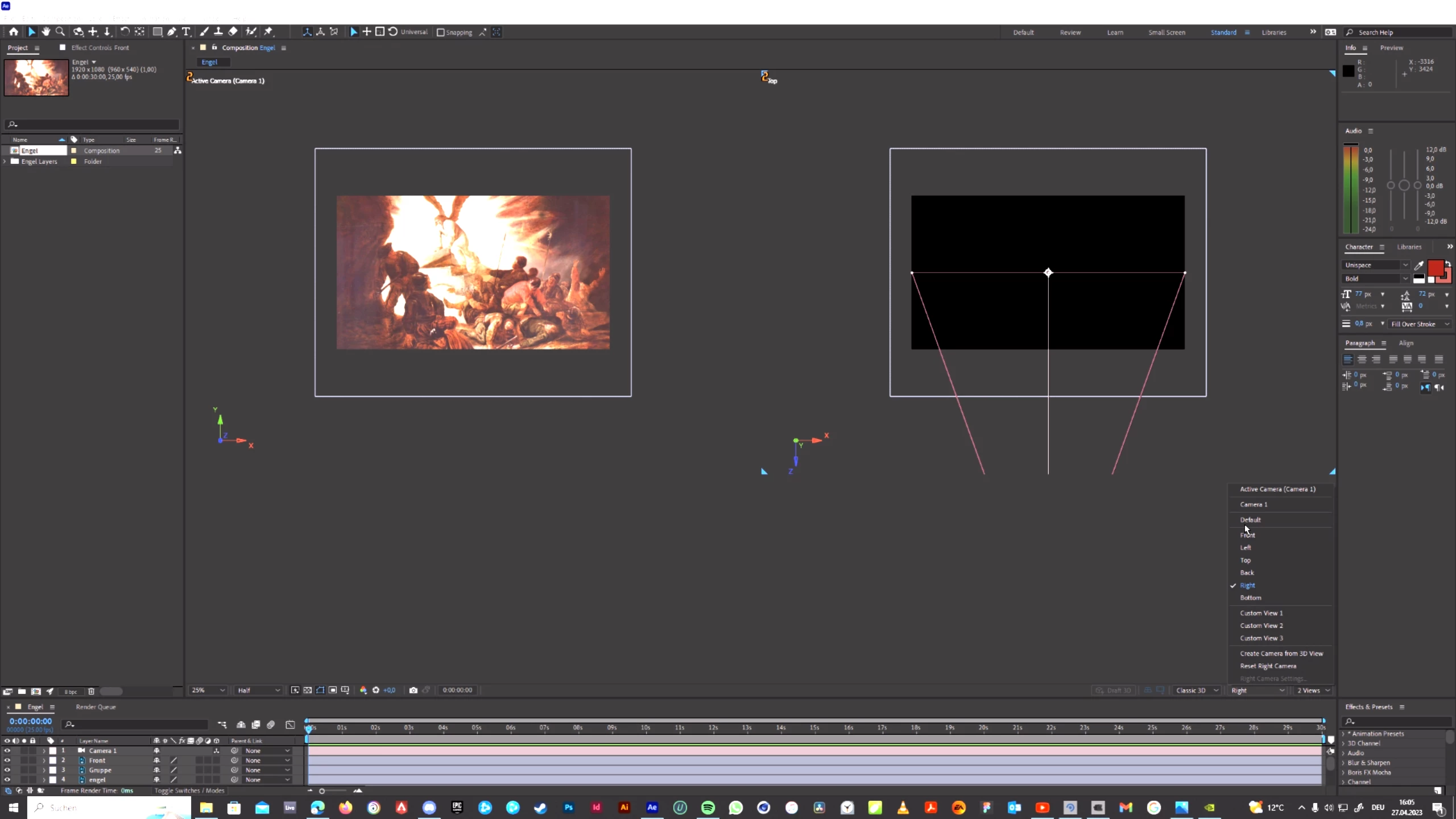Select the Hand tool
The image size is (1456, 819).
(x=46, y=32)
